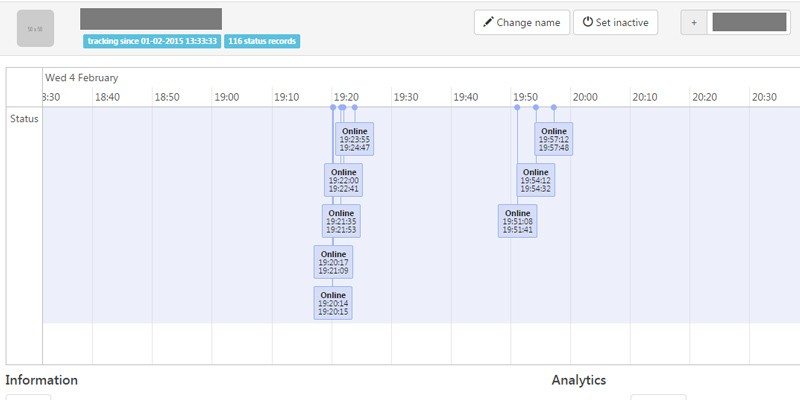The width and height of the screenshot is (800, 400).
Task: Select Online event 19:22:00 to 19:22:41
Action: tap(343, 180)
